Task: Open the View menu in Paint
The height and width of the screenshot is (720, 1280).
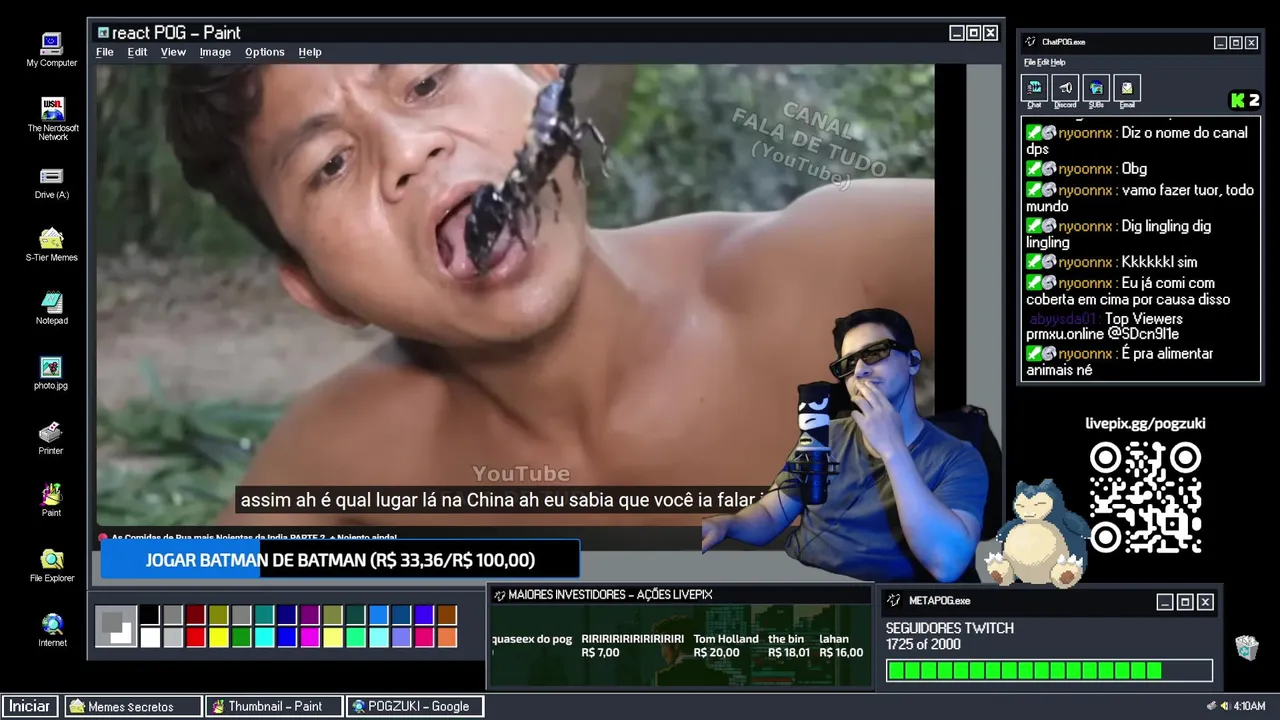Action: tap(173, 52)
